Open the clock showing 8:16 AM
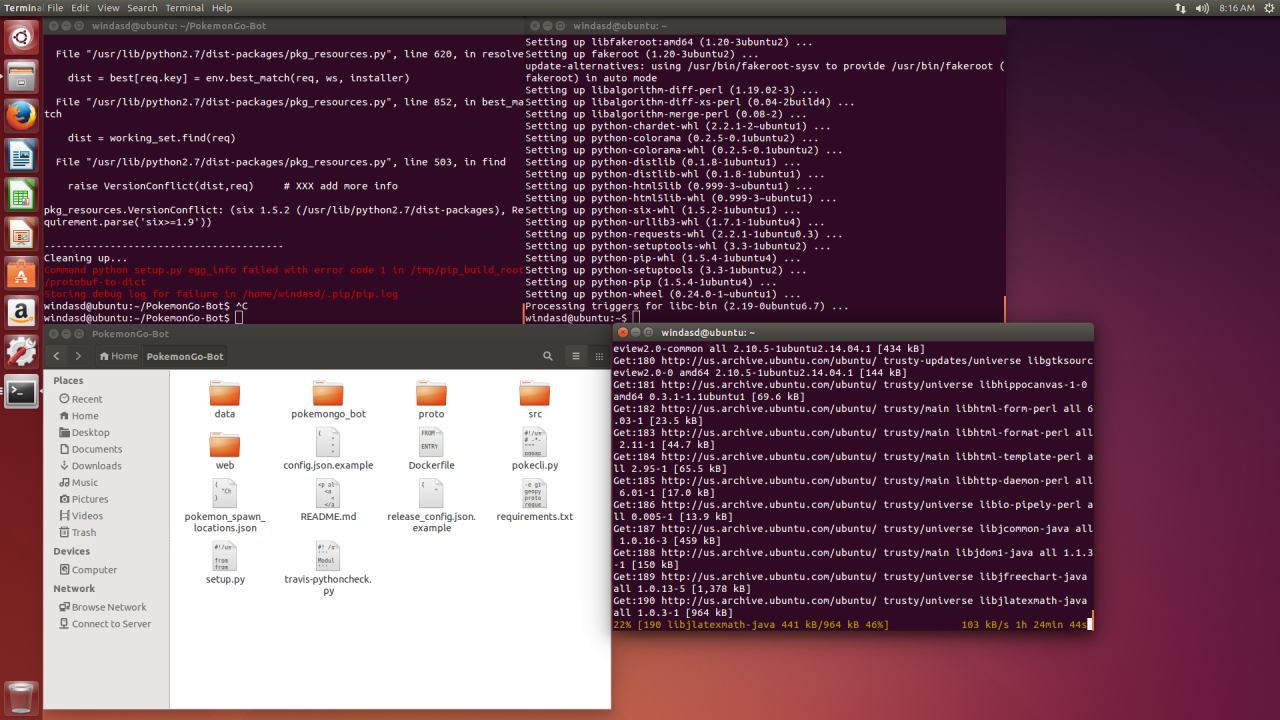This screenshot has height=720, width=1280. coord(1237,8)
